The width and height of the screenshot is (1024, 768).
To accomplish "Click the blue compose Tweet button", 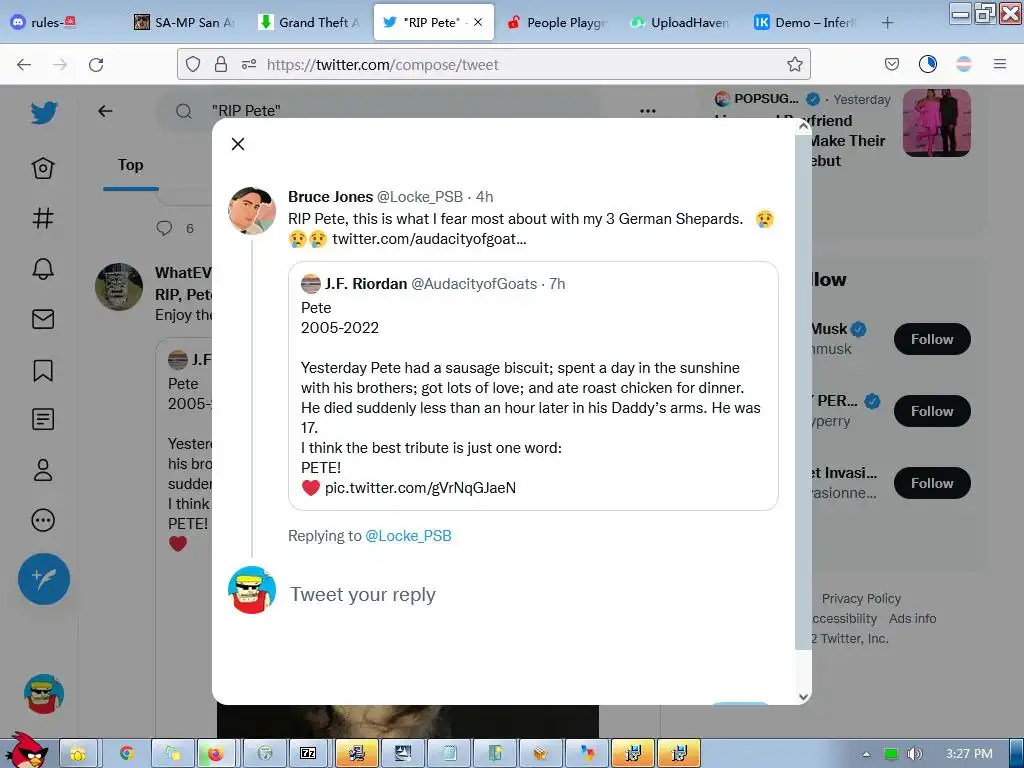I will tap(44, 579).
